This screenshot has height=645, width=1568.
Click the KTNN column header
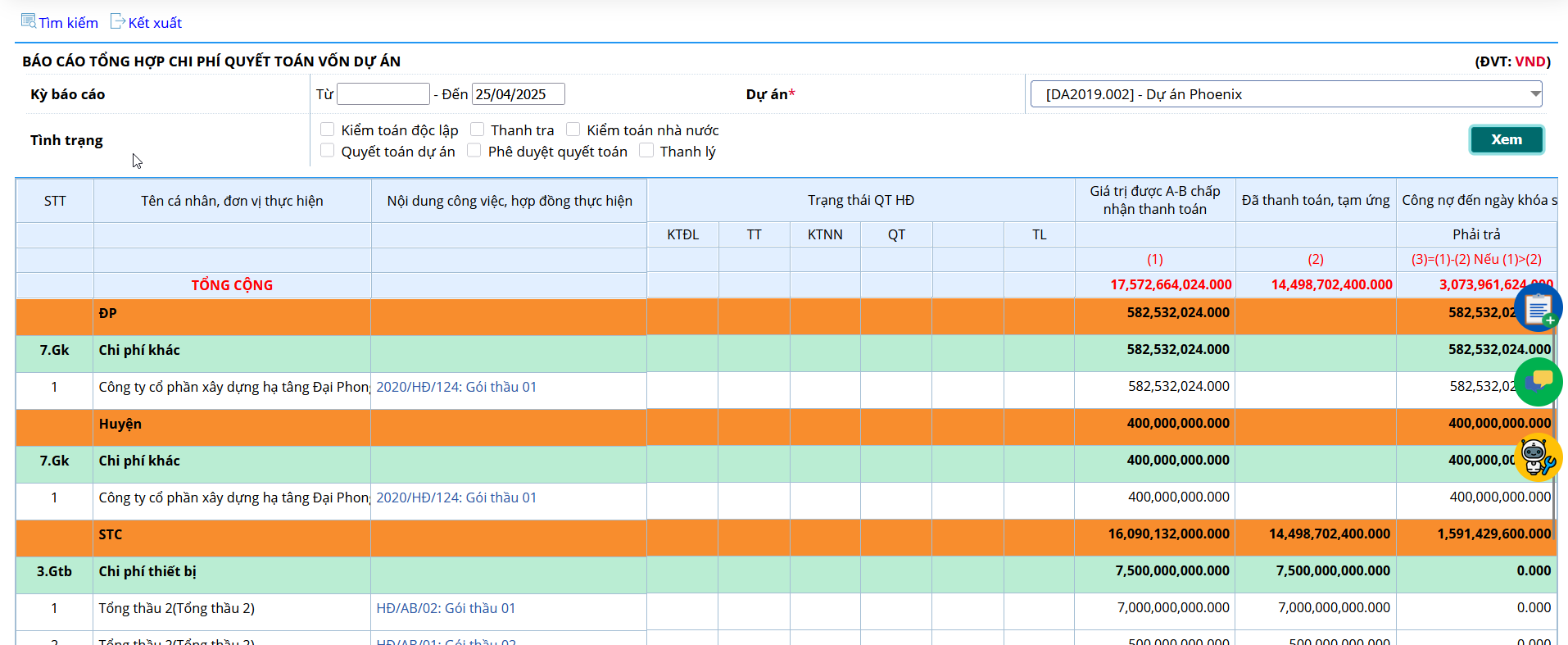tap(824, 234)
